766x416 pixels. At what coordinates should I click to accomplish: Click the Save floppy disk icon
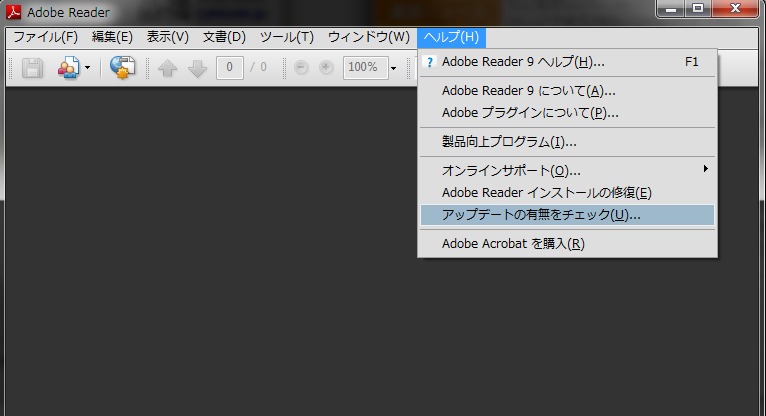32,68
